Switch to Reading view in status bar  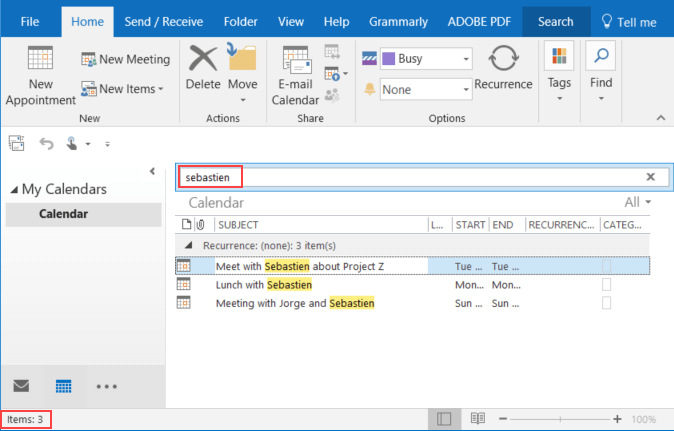point(478,419)
